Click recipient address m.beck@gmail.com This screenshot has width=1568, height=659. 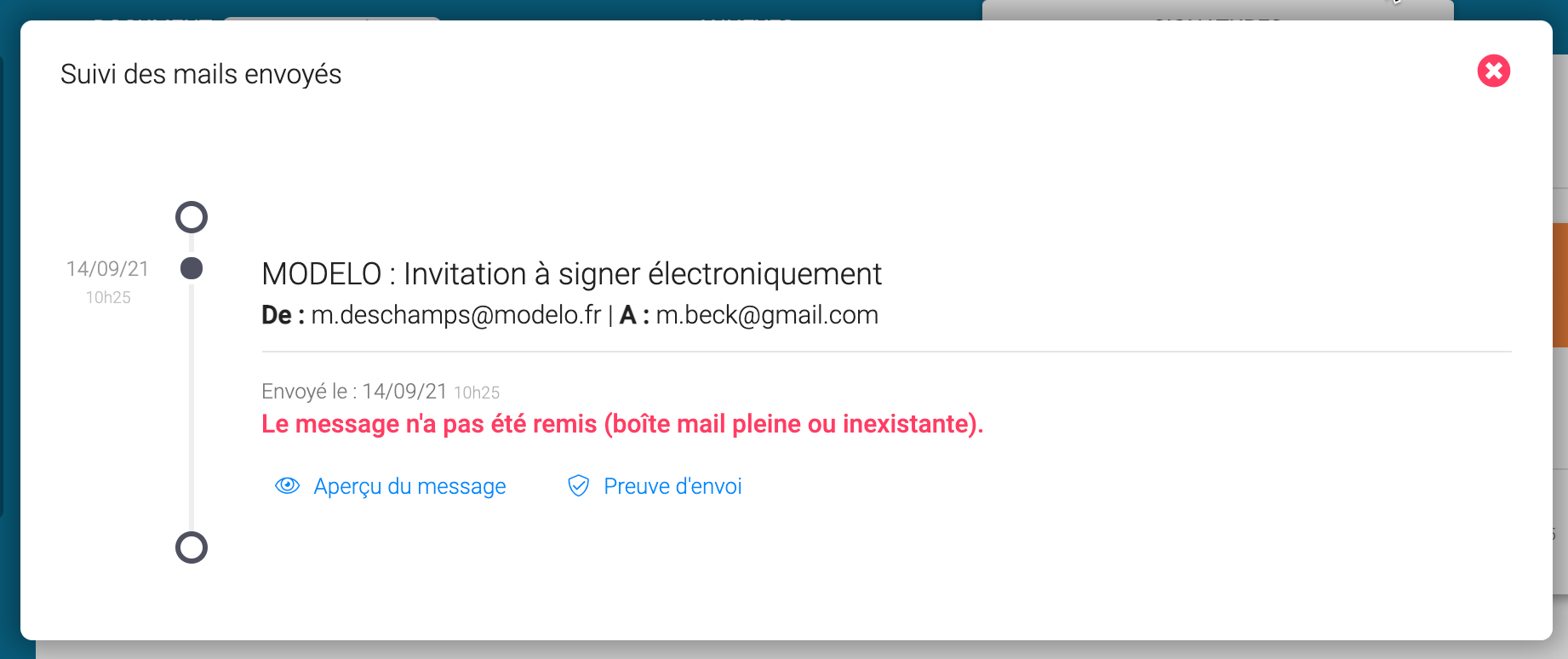tap(767, 315)
